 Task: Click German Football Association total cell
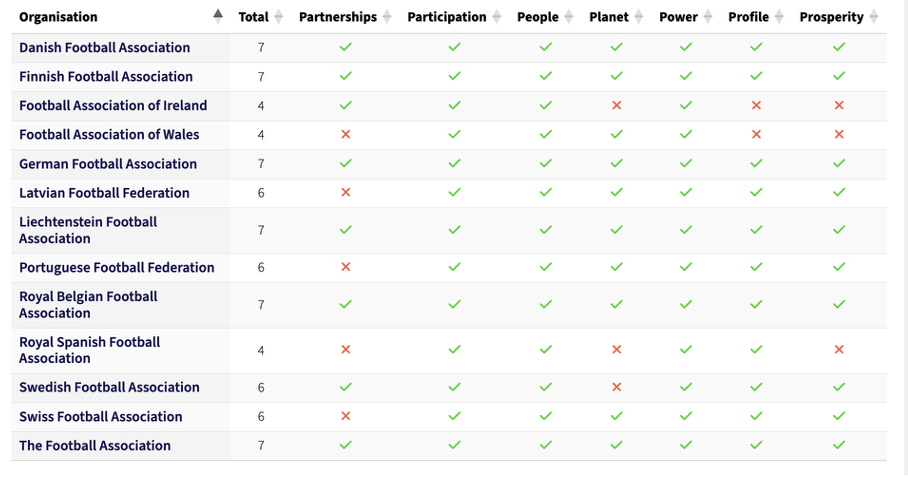pos(261,163)
